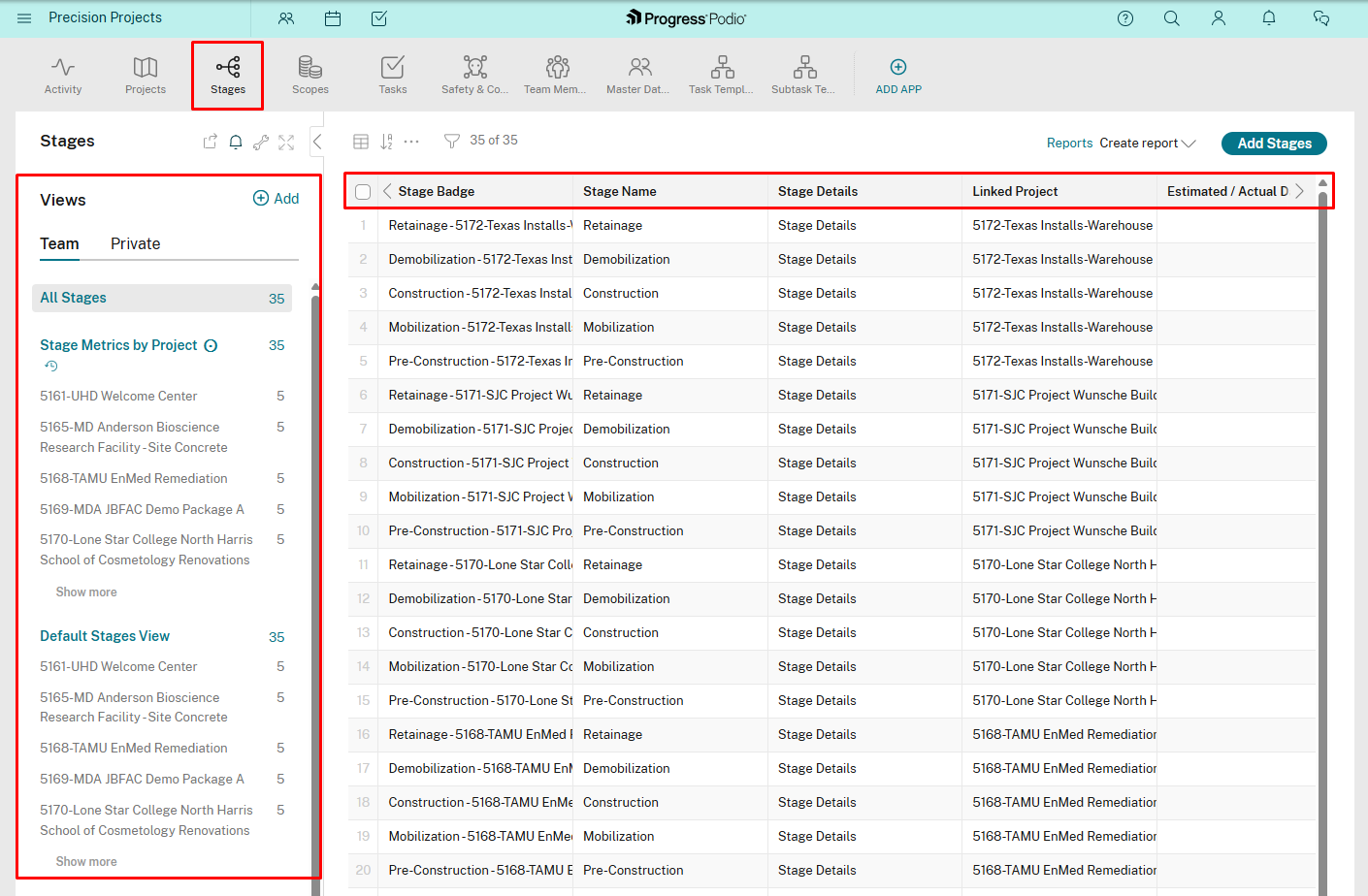This screenshot has width=1368, height=896.
Task: Open the Safety & Co. app
Action: [x=474, y=75]
